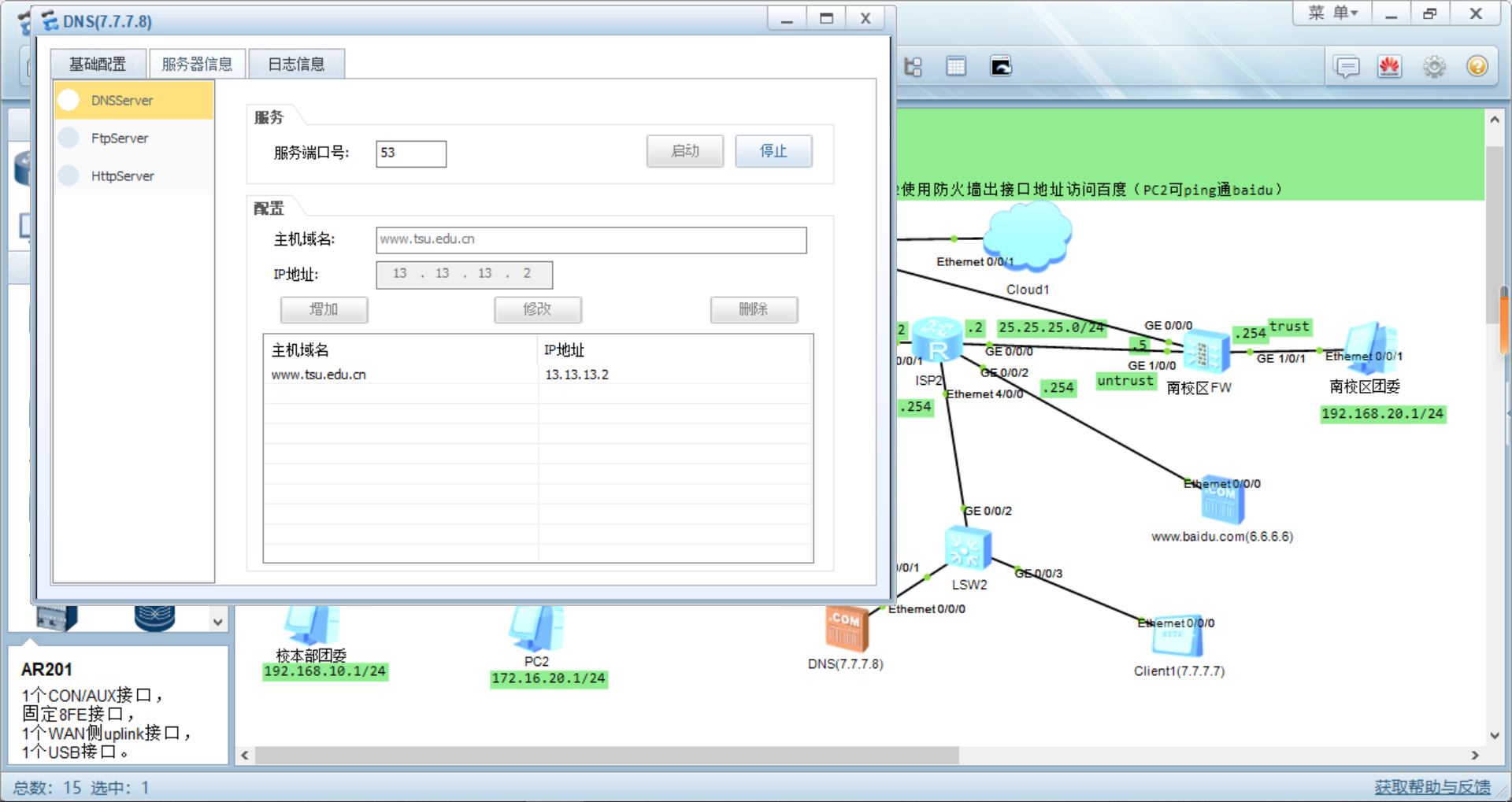The image size is (1512, 802).
Task: Open the 服务器信息 tab
Action: [197, 64]
